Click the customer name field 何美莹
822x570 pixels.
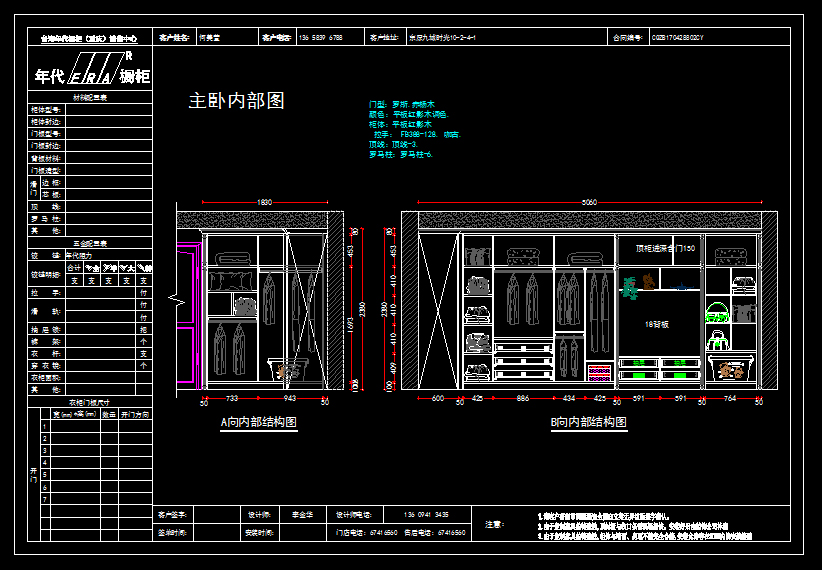[210, 37]
